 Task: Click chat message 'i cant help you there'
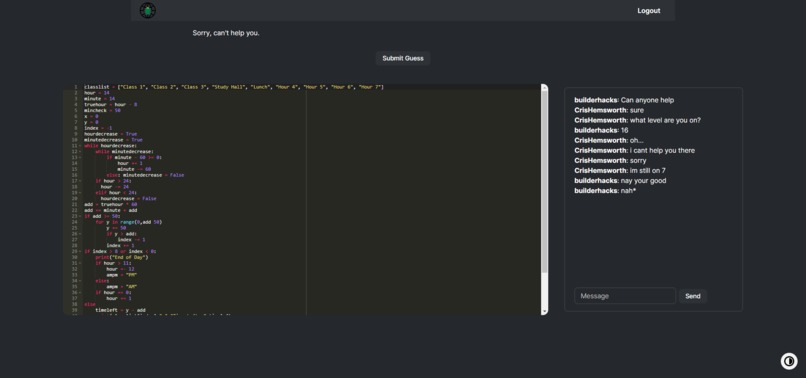(x=663, y=151)
